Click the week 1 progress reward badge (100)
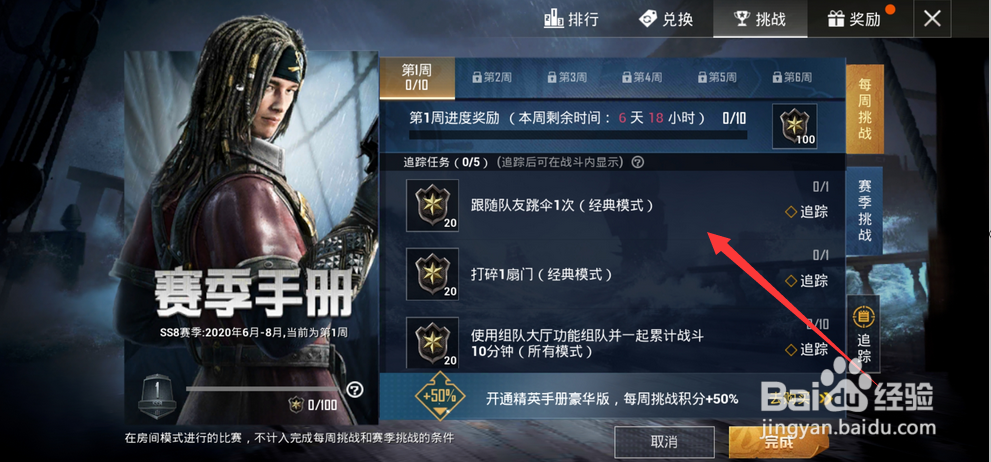This screenshot has width=991, height=462. click(794, 126)
